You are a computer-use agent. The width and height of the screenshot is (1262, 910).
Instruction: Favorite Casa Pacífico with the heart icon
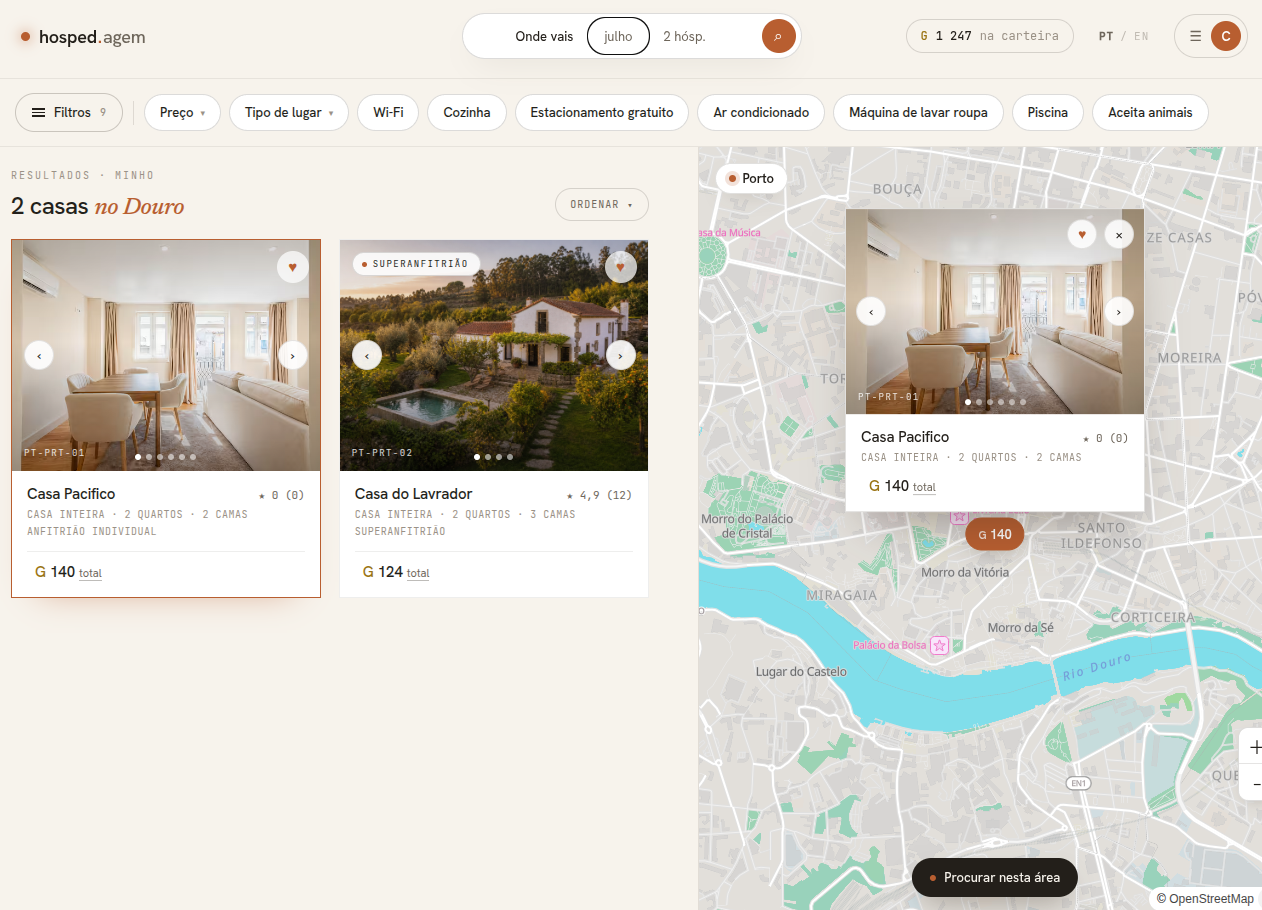(293, 267)
